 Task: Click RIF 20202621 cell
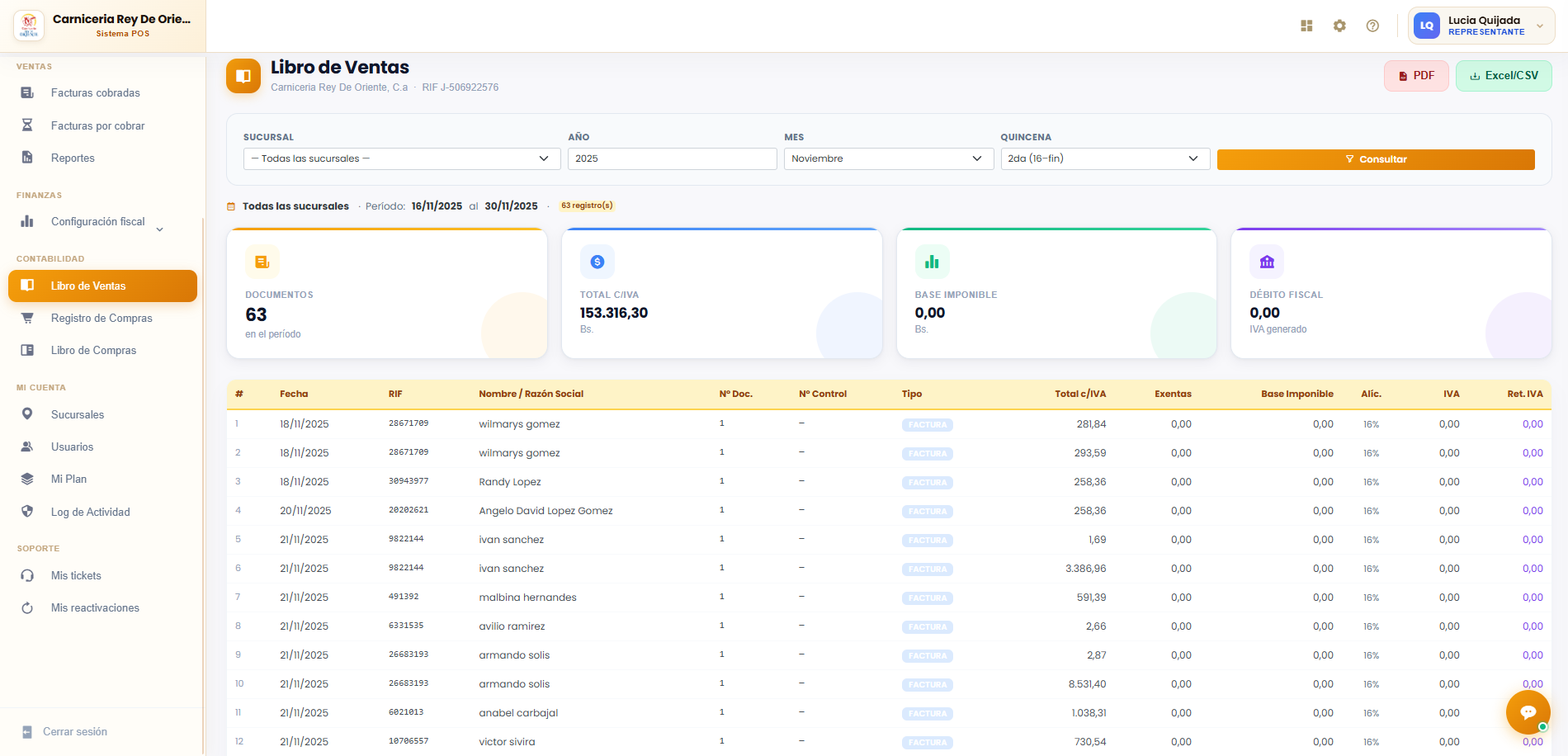click(409, 510)
